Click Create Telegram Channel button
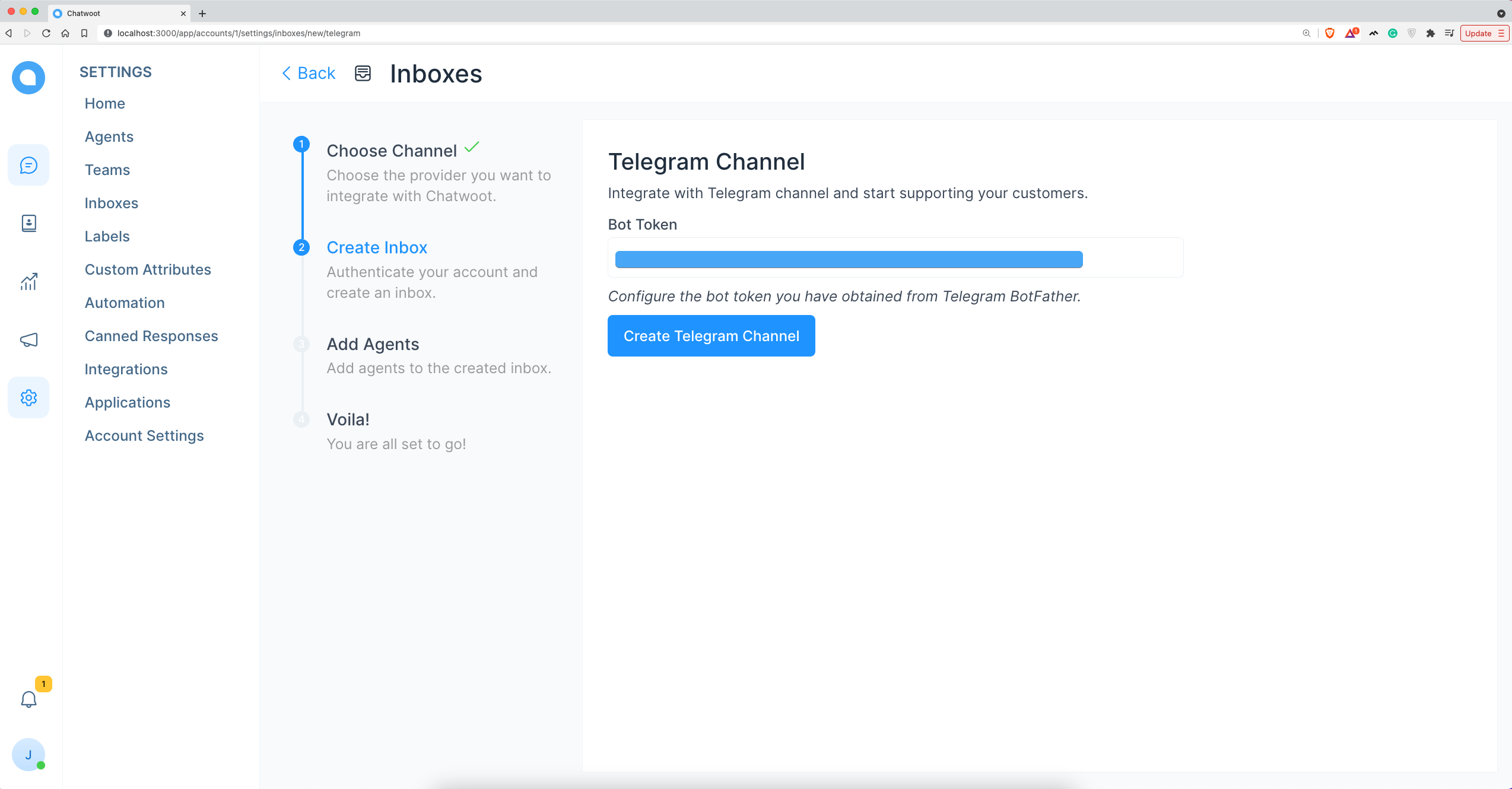Image resolution: width=1512 pixels, height=789 pixels. pyautogui.click(x=711, y=336)
